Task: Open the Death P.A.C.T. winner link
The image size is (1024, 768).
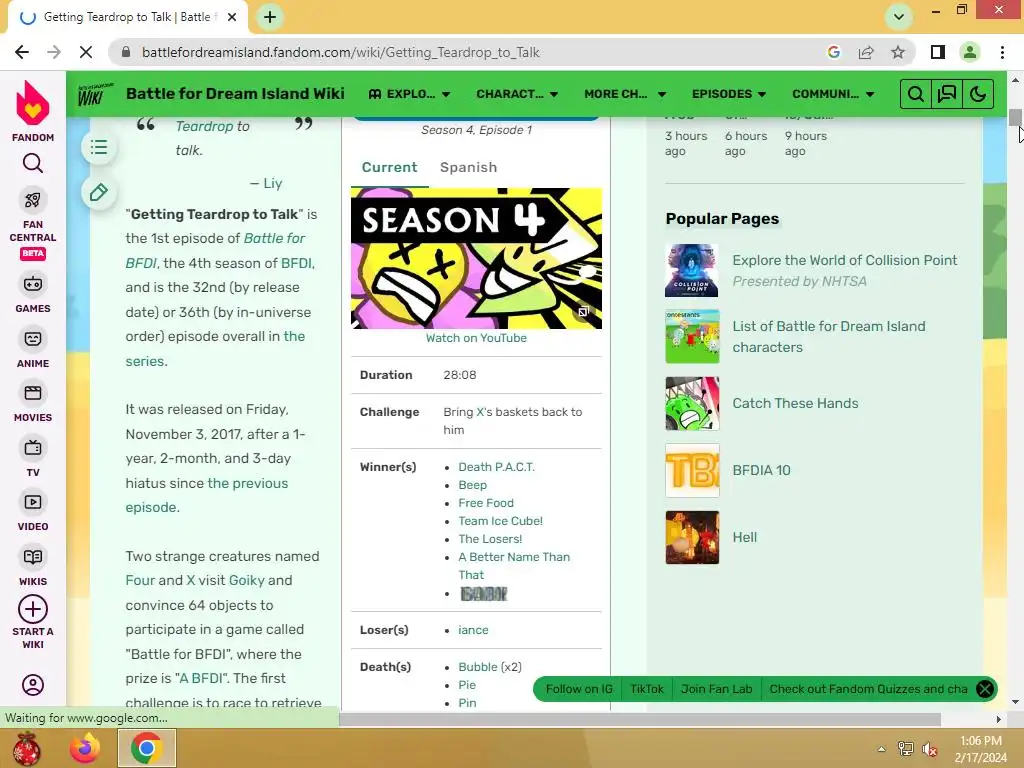Action: [x=496, y=467]
